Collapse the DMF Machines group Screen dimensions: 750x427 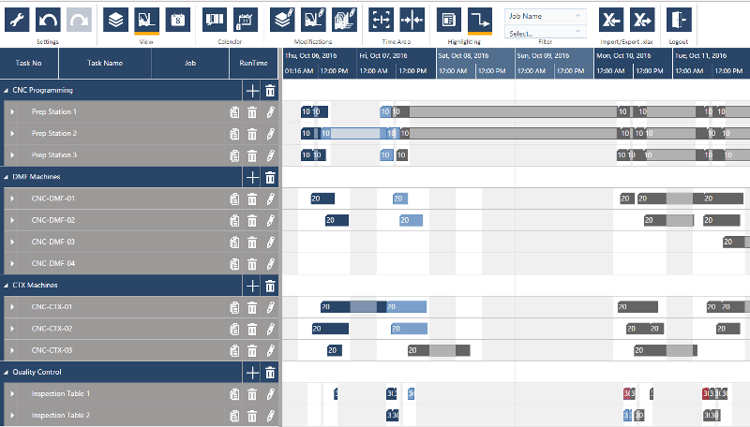pyautogui.click(x=6, y=177)
